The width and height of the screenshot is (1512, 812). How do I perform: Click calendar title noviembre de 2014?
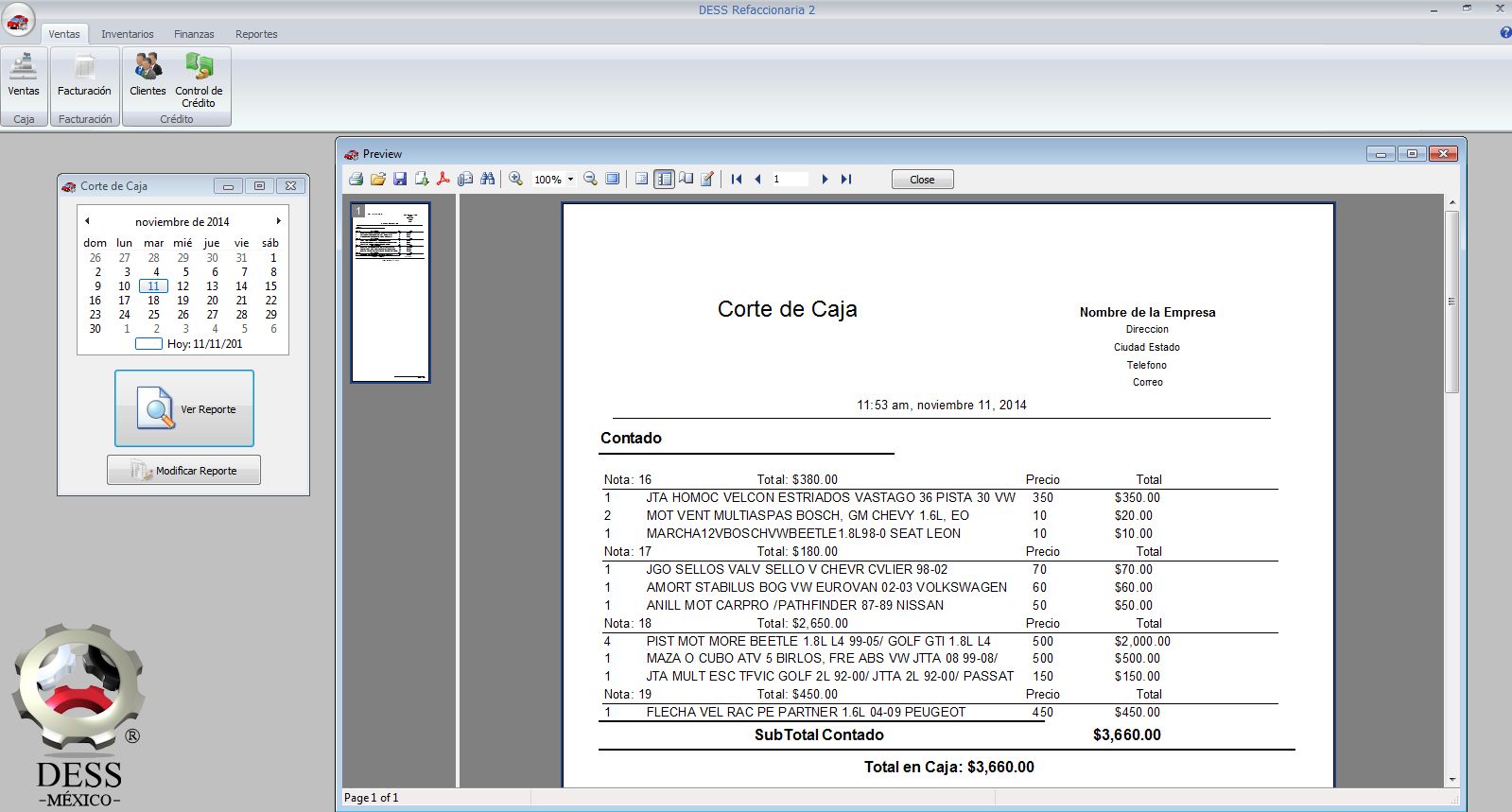click(182, 222)
